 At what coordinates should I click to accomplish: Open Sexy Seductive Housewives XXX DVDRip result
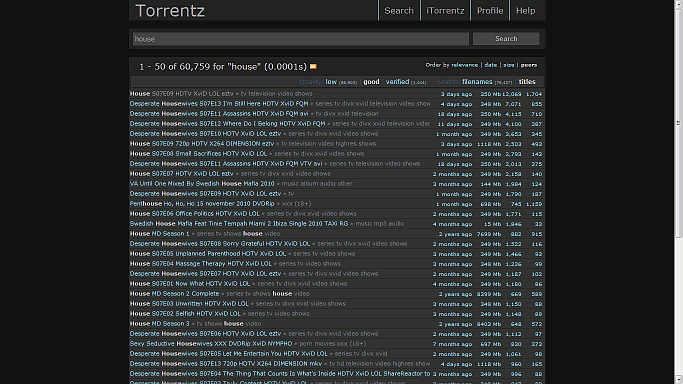point(211,344)
